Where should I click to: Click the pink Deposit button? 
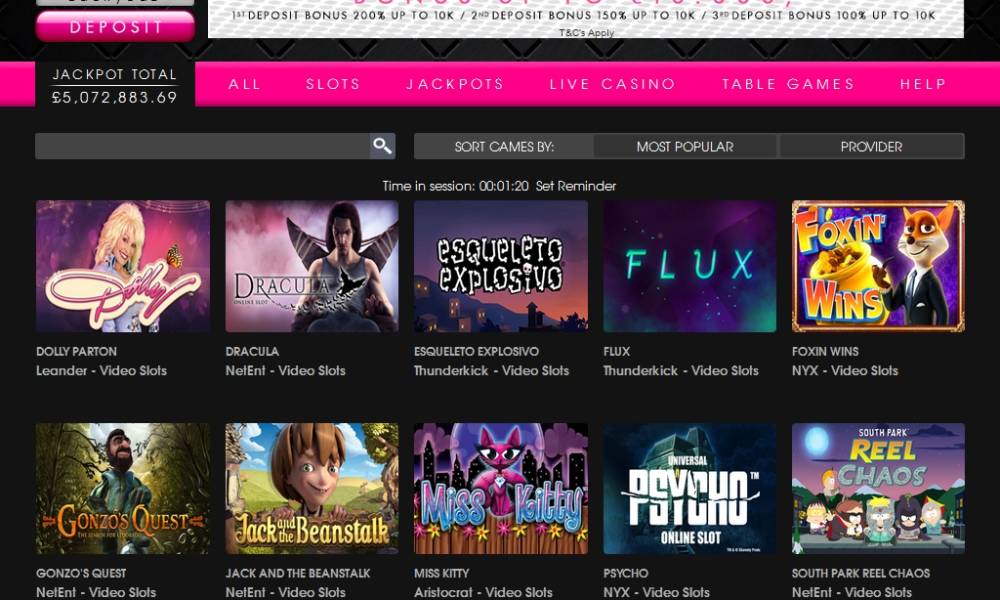pos(115,27)
